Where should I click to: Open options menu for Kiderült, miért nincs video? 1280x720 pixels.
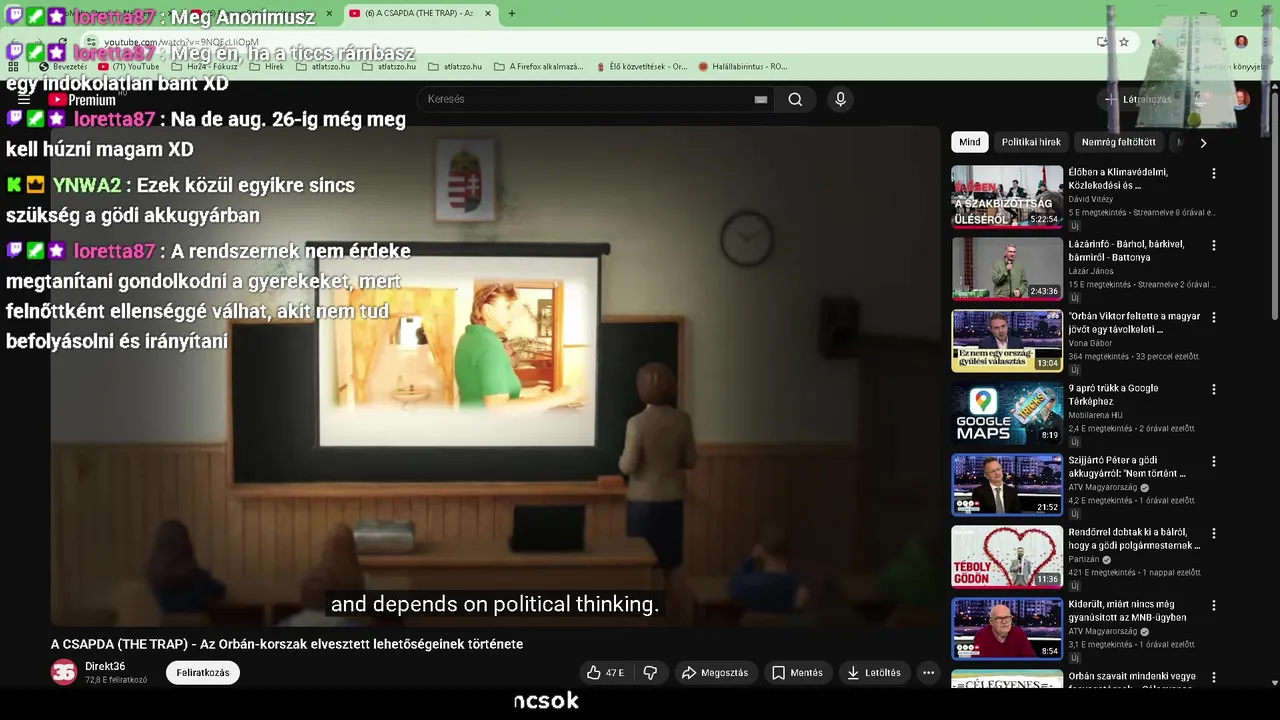point(1214,605)
